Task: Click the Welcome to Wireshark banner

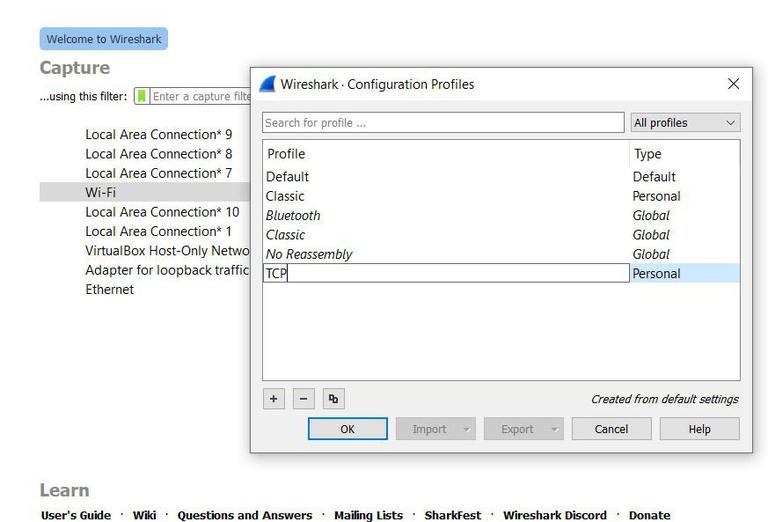Action: tap(104, 39)
